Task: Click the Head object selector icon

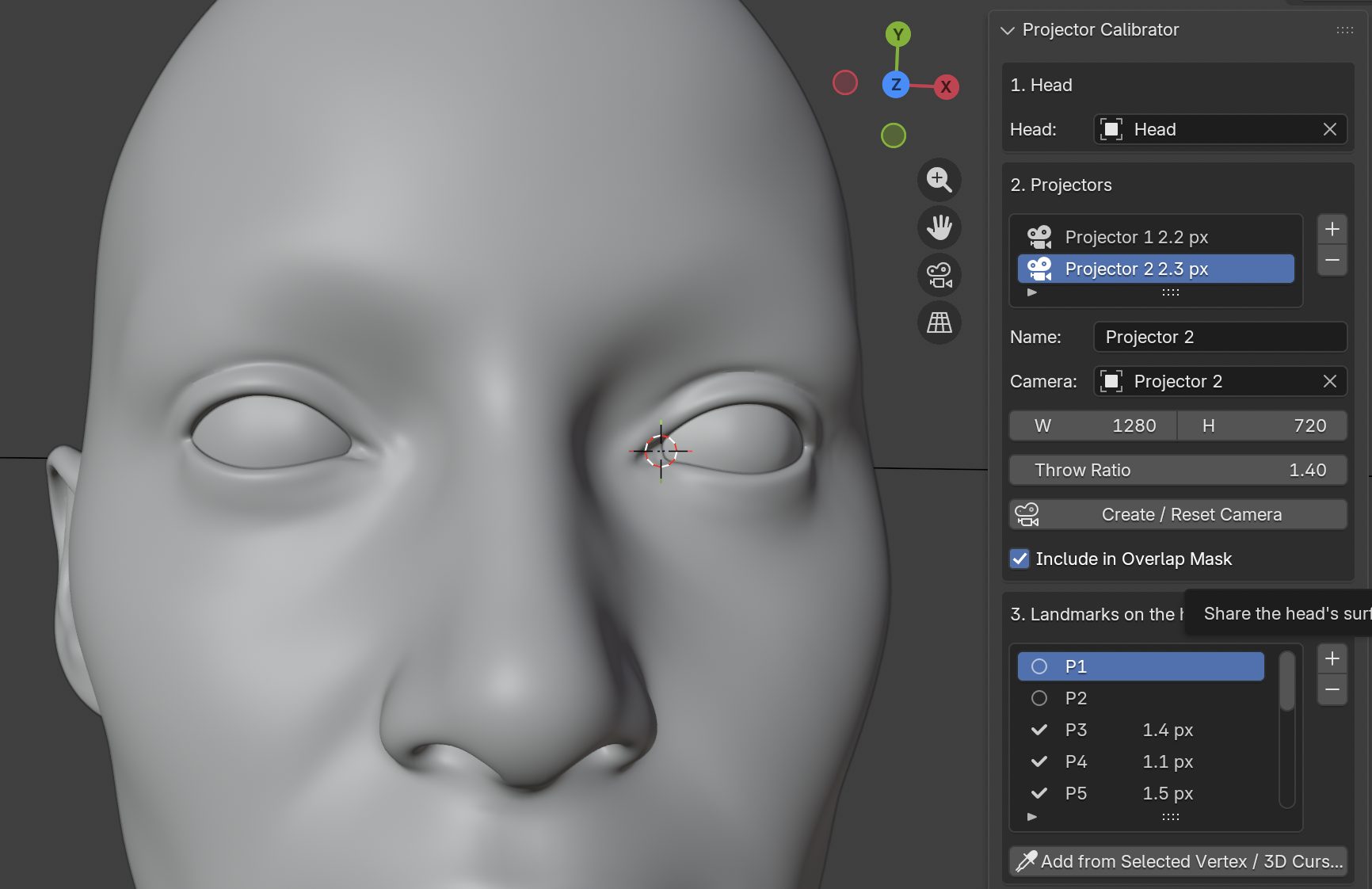Action: click(x=1111, y=129)
